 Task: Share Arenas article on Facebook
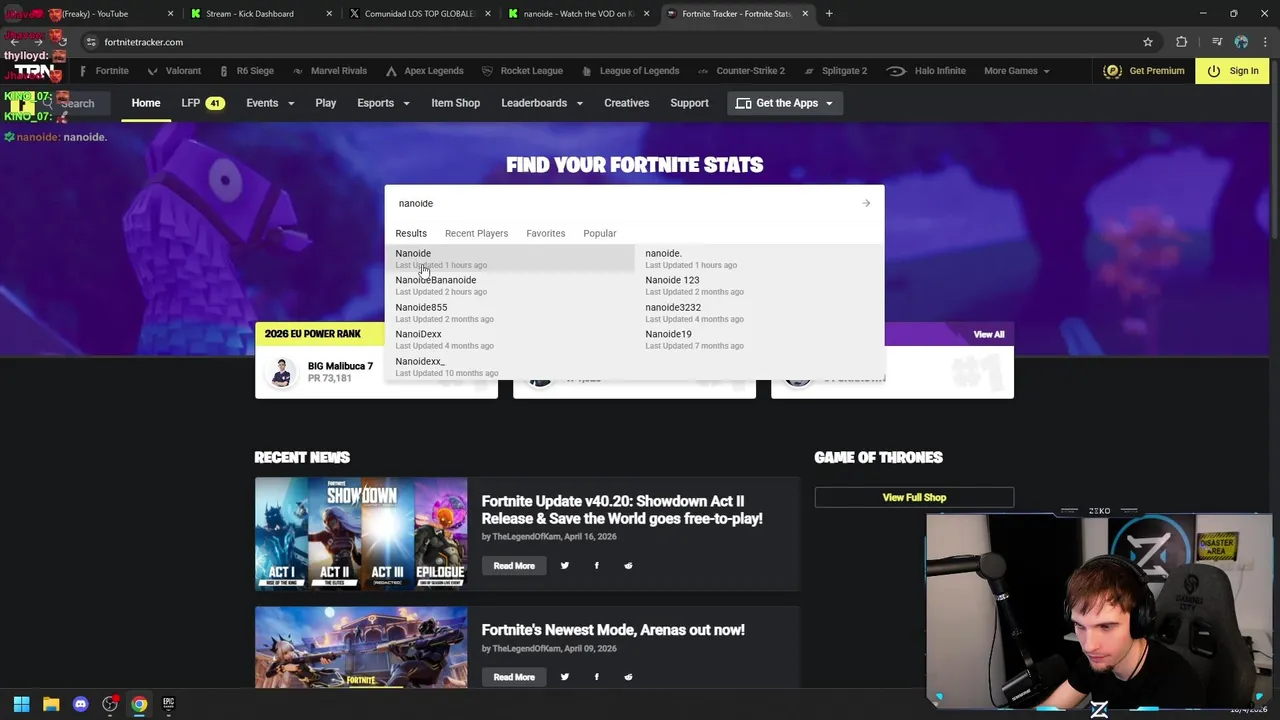[597, 677]
